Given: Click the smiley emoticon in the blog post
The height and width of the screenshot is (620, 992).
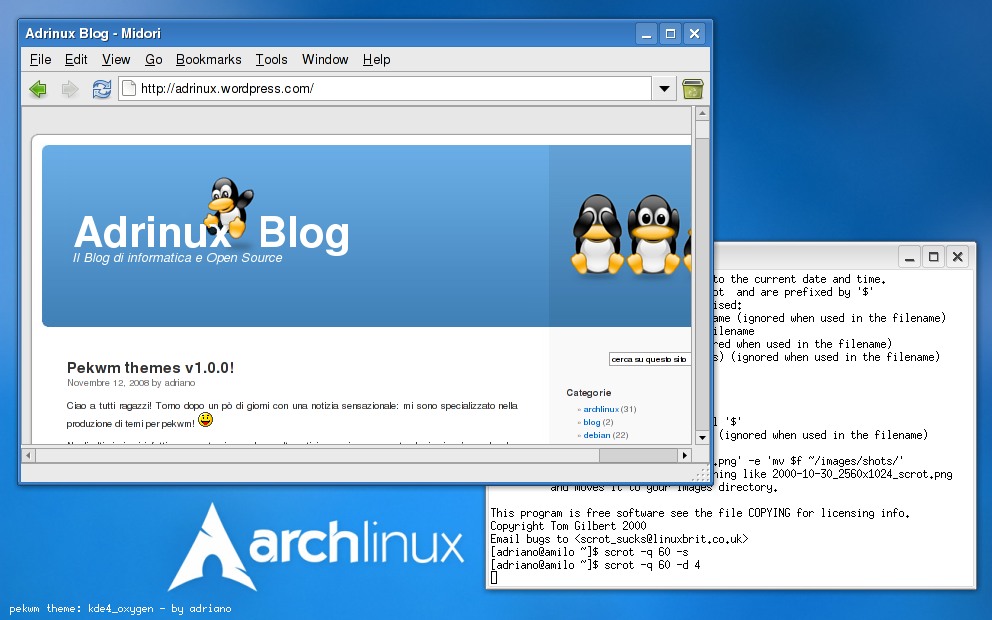Looking at the screenshot, I should click(206, 419).
